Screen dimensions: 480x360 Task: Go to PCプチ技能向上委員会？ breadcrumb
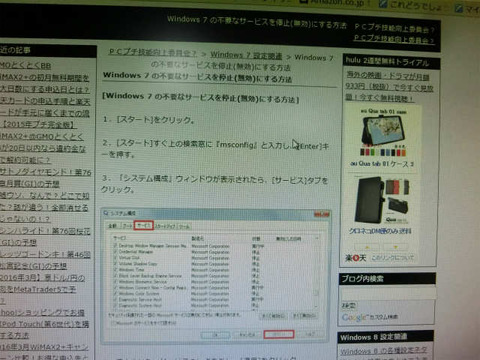click(153, 53)
